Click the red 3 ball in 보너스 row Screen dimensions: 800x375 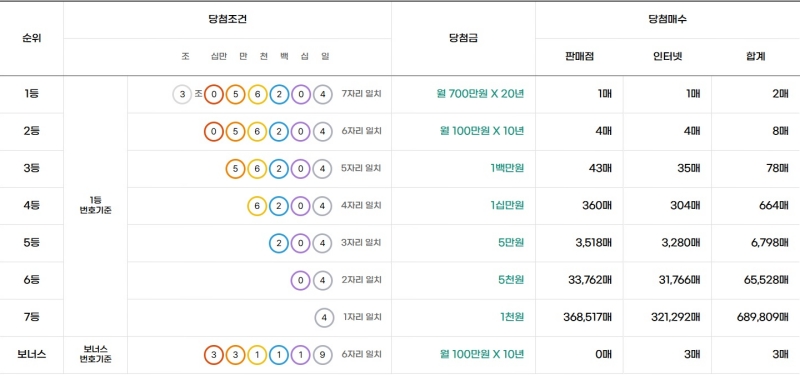[x=214, y=355]
